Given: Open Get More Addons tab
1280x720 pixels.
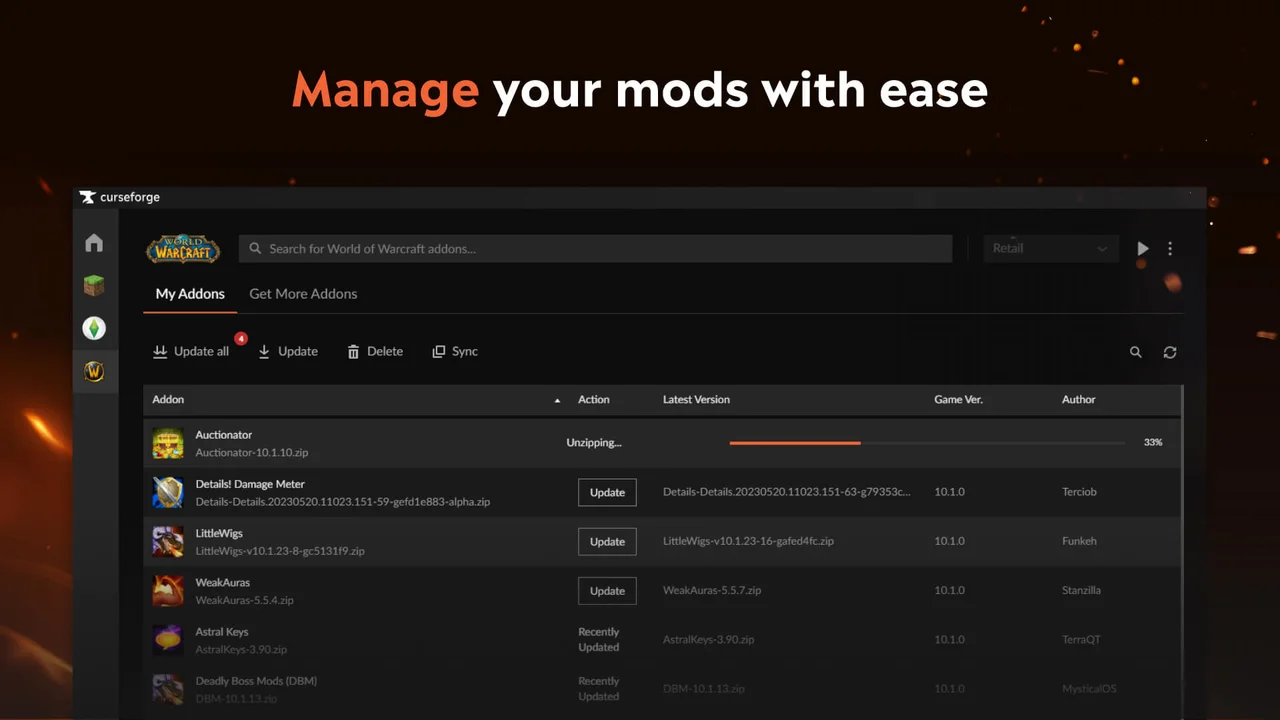Looking at the screenshot, I should click(303, 294).
